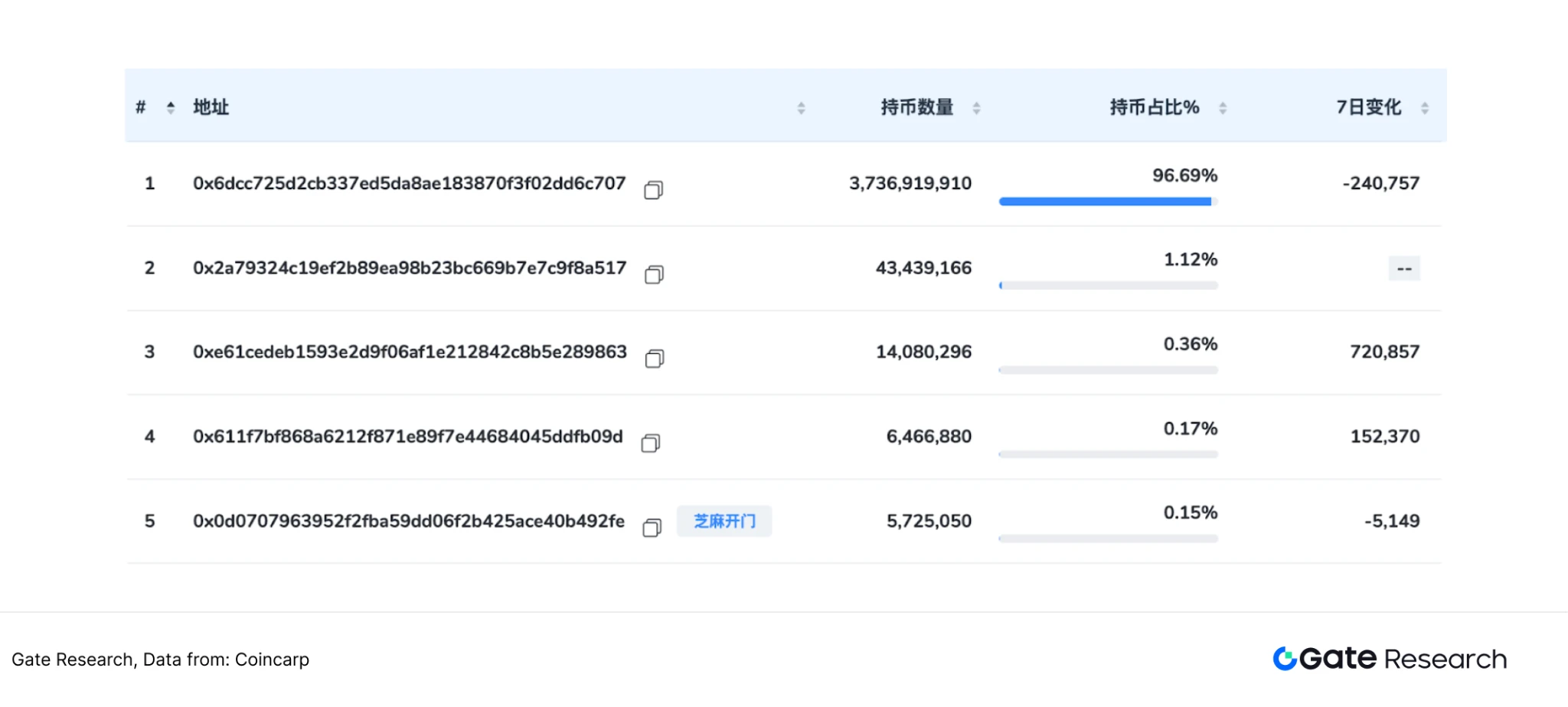Copy the address in row 3
The width and height of the screenshot is (1568, 707).
point(654,358)
